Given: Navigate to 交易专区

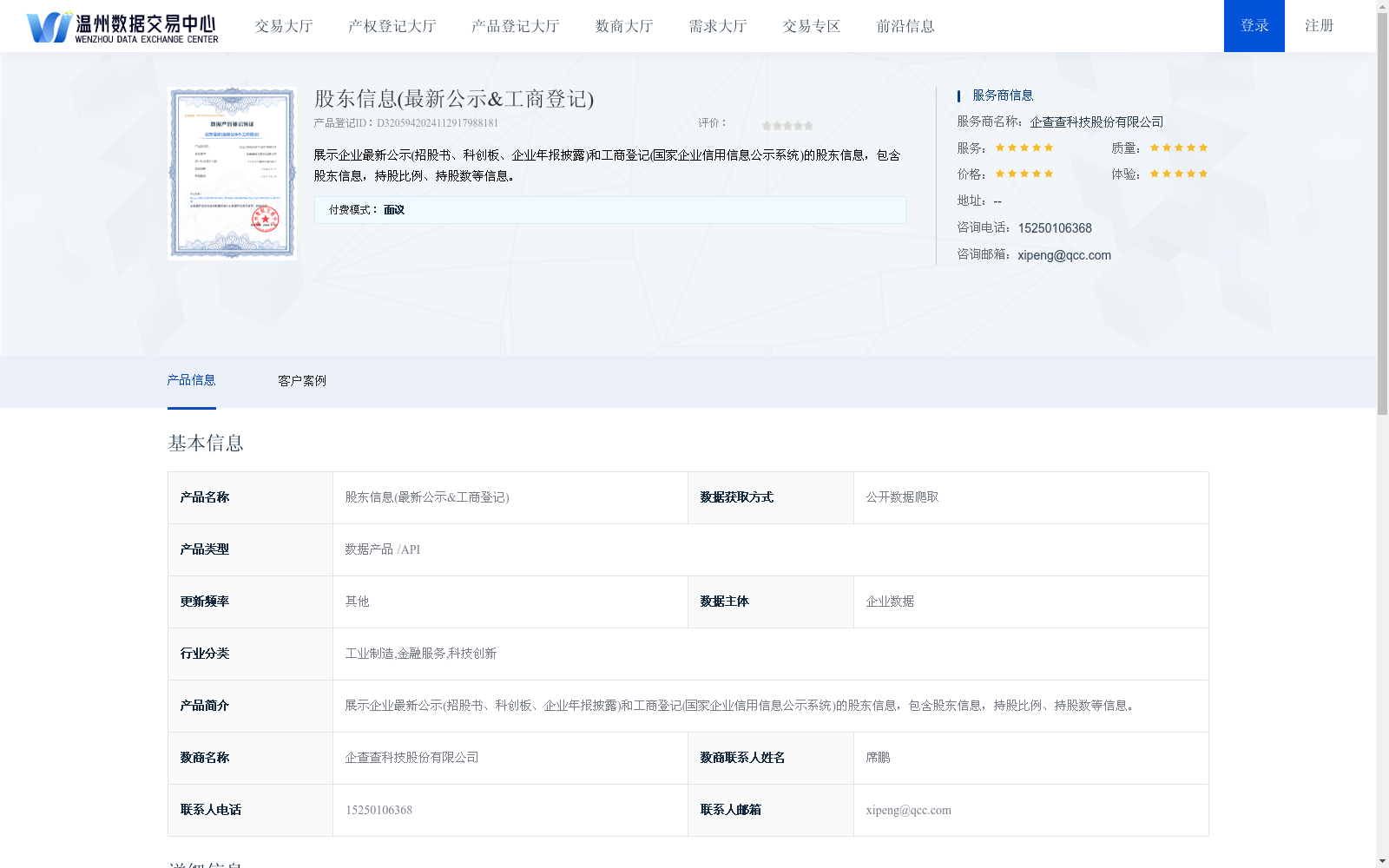Looking at the screenshot, I should (x=810, y=26).
